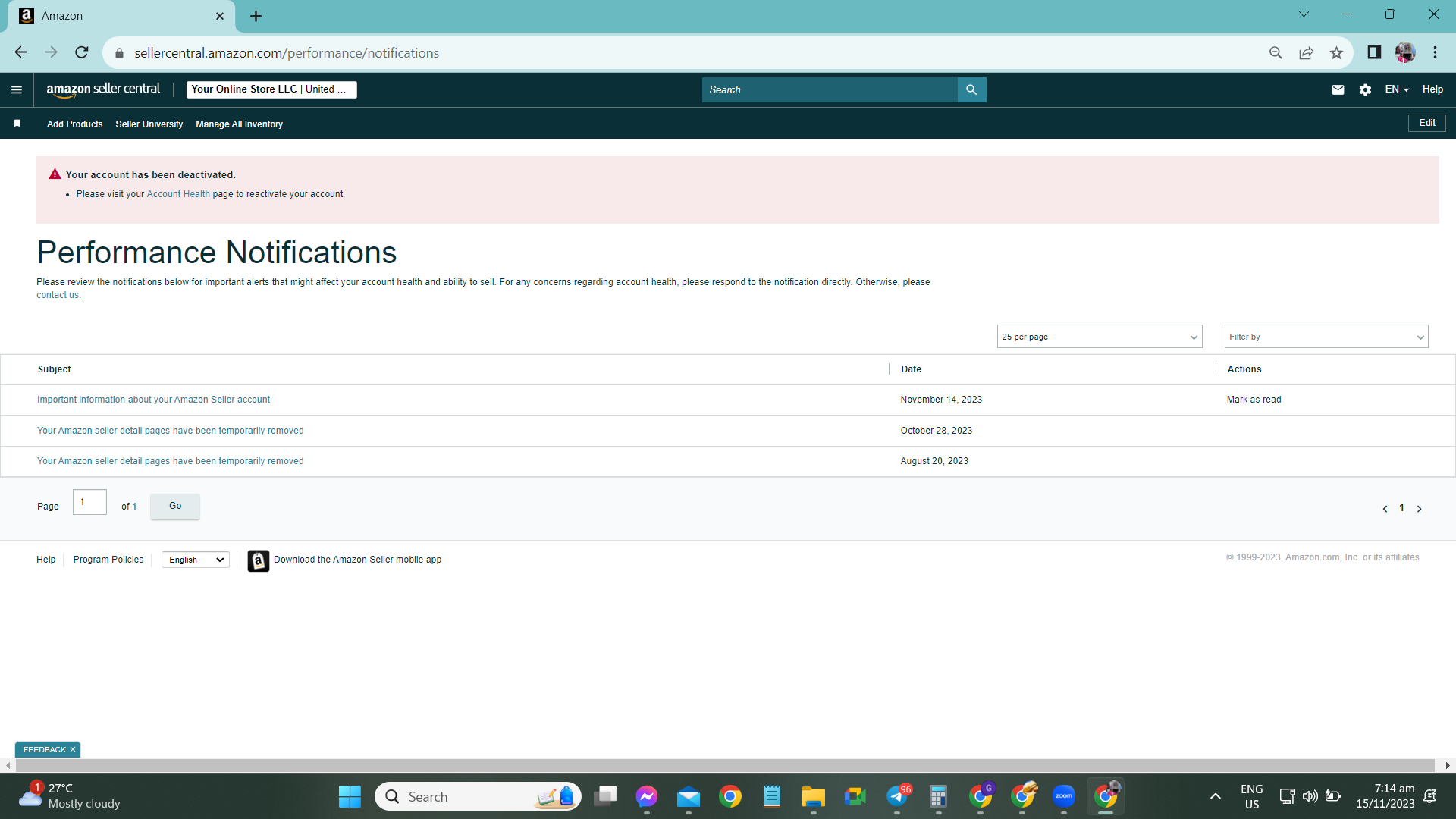Open the buyer messages envelope icon
Image resolution: width=1456 pixels, height=819 pixels.
tap(1338, 89)
